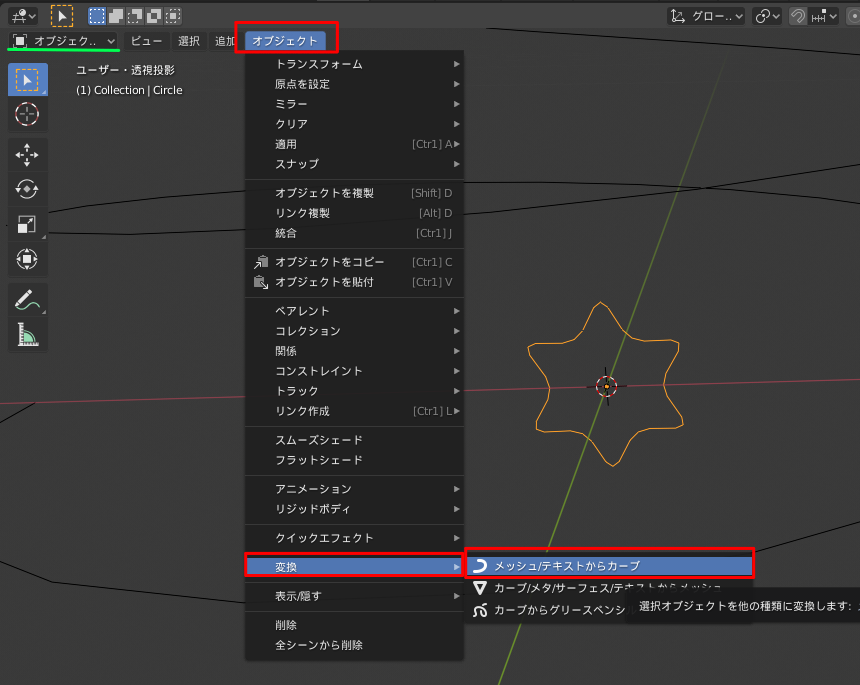Choose リンク複製 from the menu
The image size is (860, 685).
pyautogui.click(x=354, y=213)
